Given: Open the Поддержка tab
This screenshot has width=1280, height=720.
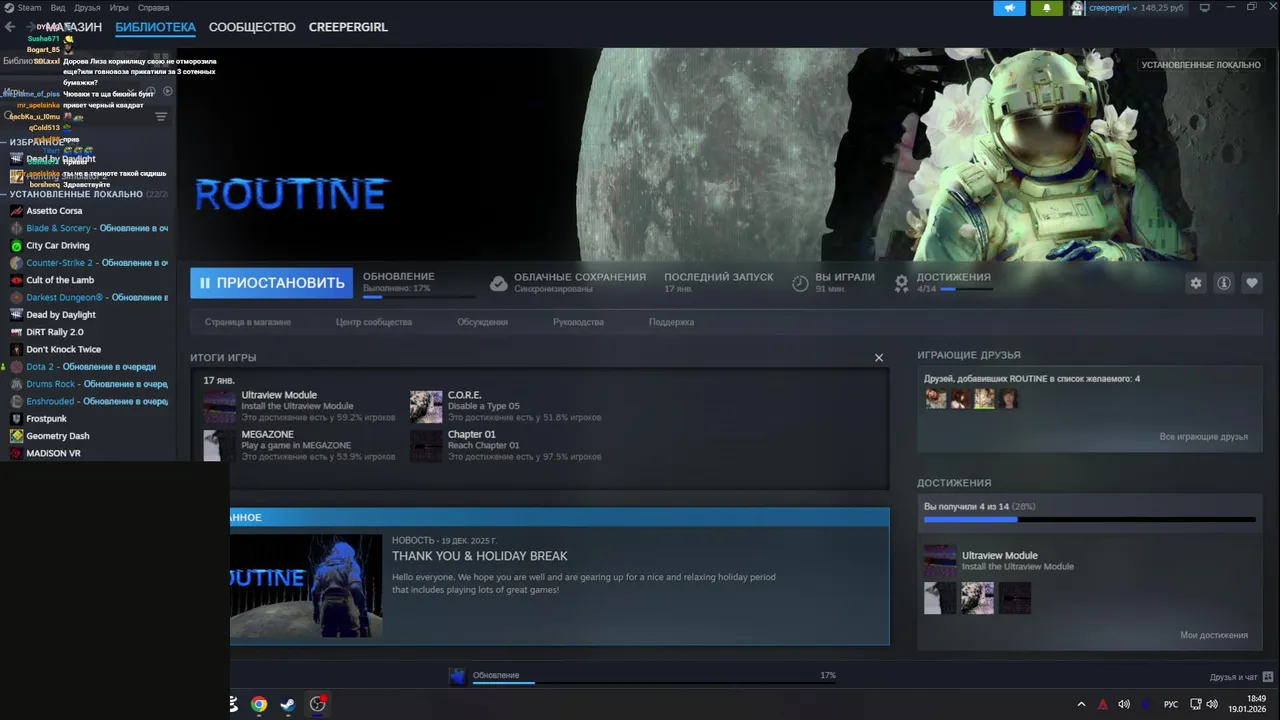Looking at the screenshot, I should click(x=671, y=322).
